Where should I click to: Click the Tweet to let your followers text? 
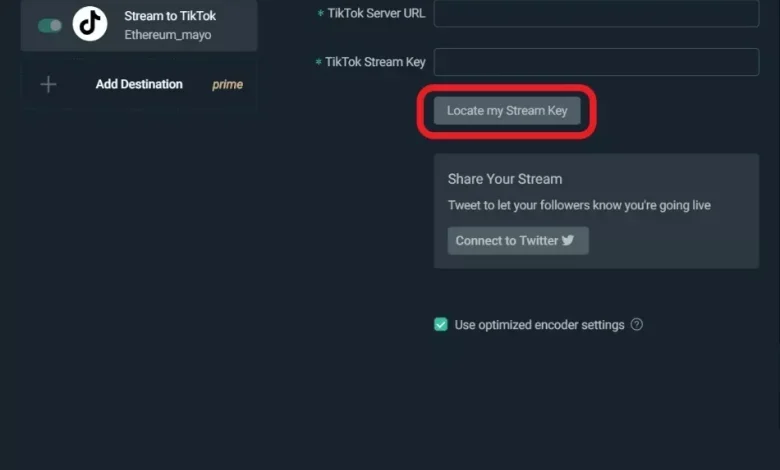[x=579, y=205]
